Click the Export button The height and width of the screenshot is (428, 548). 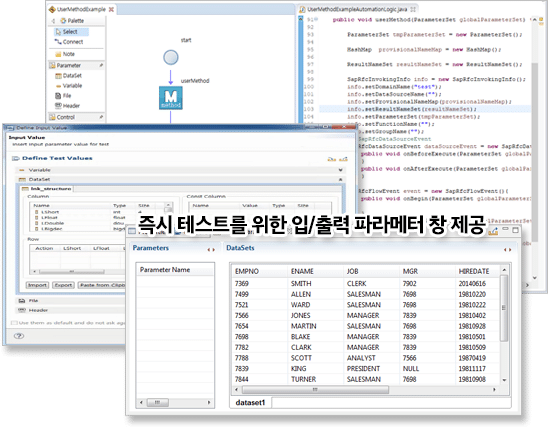tap(63, 285)
